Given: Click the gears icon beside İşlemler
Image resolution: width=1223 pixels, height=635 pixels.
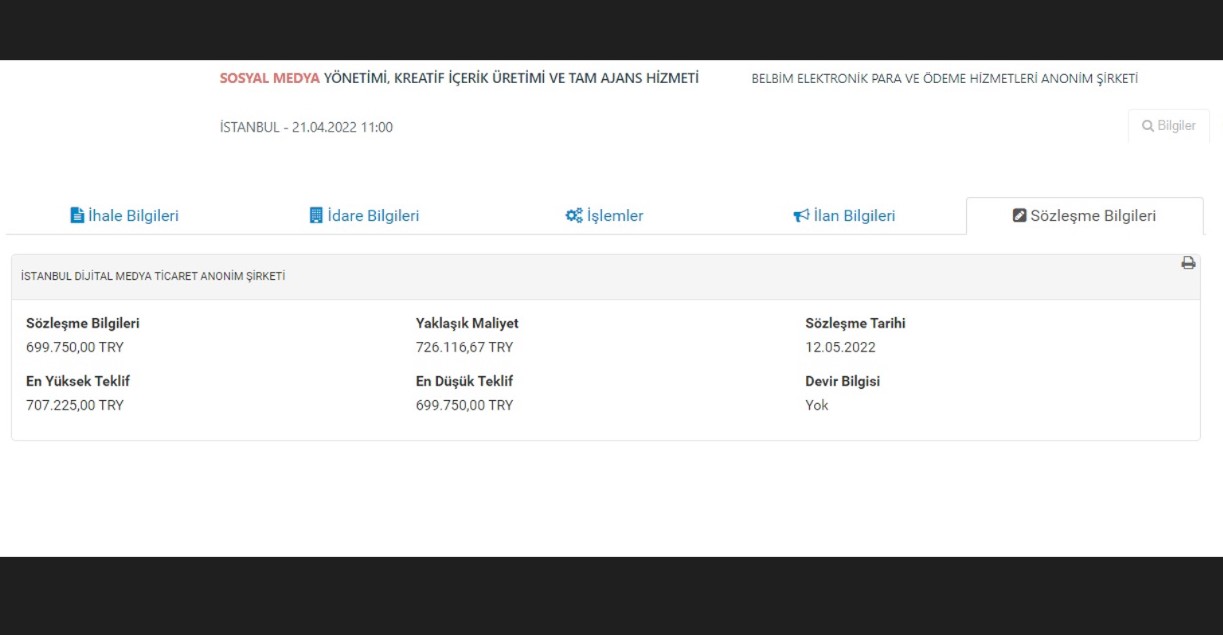Looking at the screenshot, I should pyautogui.click(x=574, y=216).
